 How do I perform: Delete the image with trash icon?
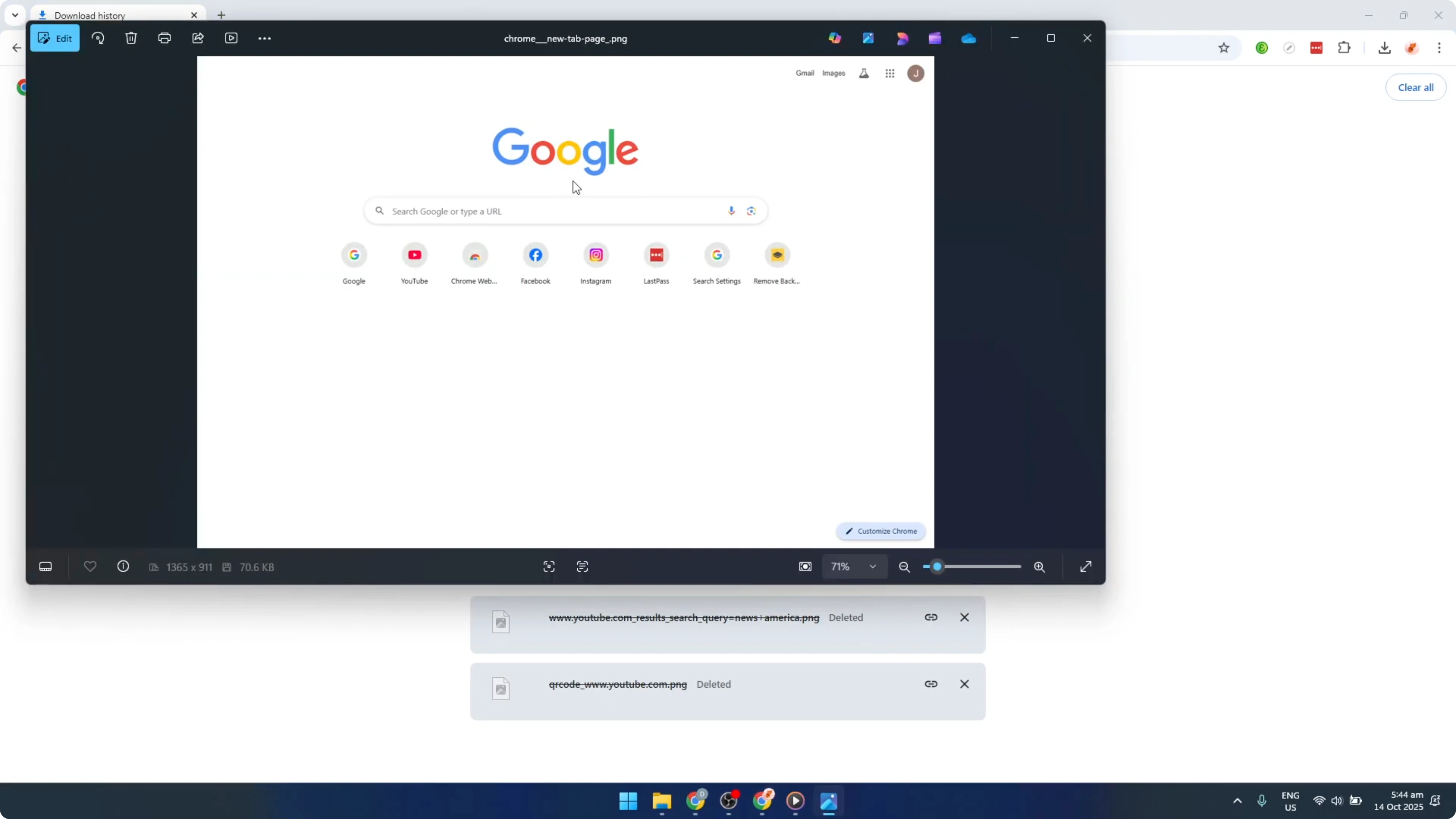click(131, 38)
